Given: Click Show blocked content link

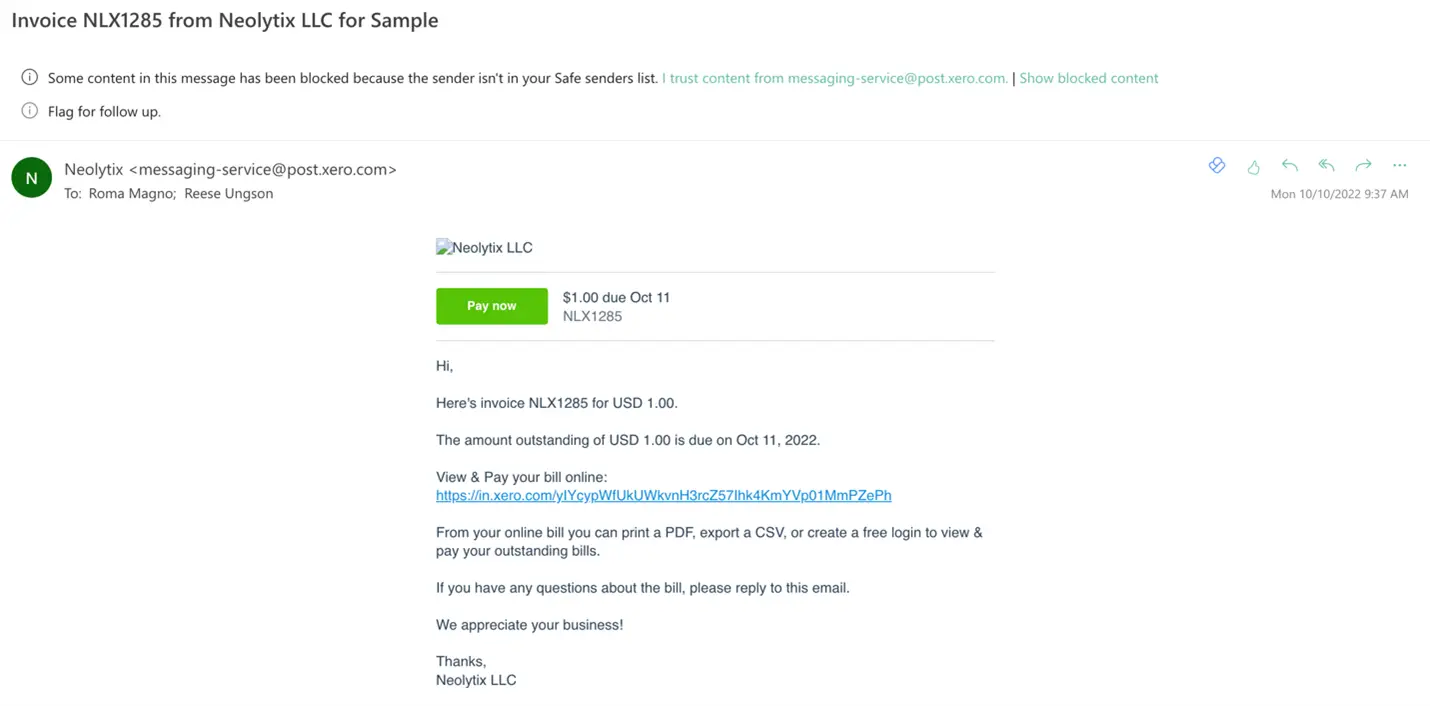Looking at the screenshot, I should click(1088, 78).
